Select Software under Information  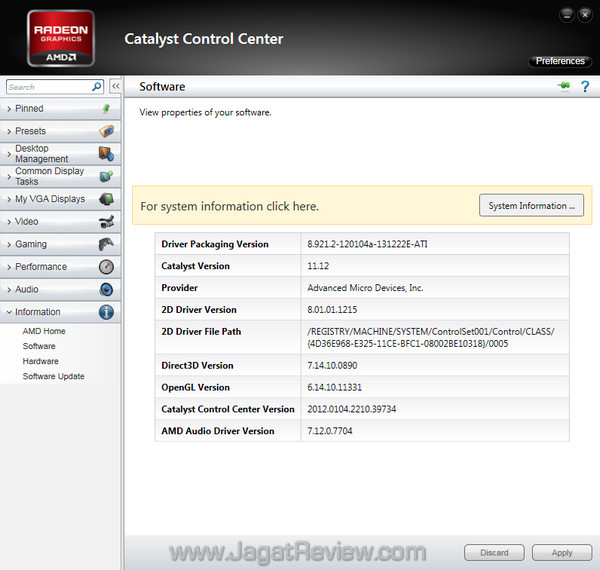(39, 346)
